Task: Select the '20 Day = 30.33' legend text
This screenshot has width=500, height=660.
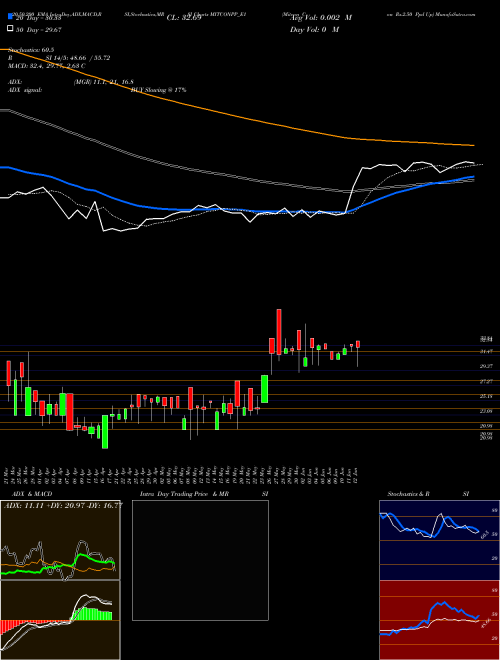Action: click(x=39, y=18)
